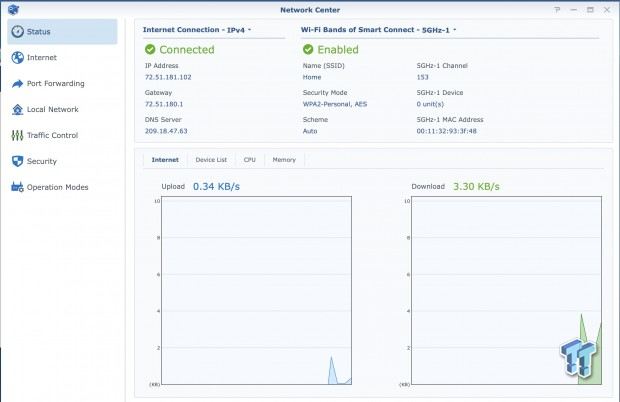Click the green Connected check icon
The width and height of the screenshot is (620, 402).
click(x=150, y=49)
